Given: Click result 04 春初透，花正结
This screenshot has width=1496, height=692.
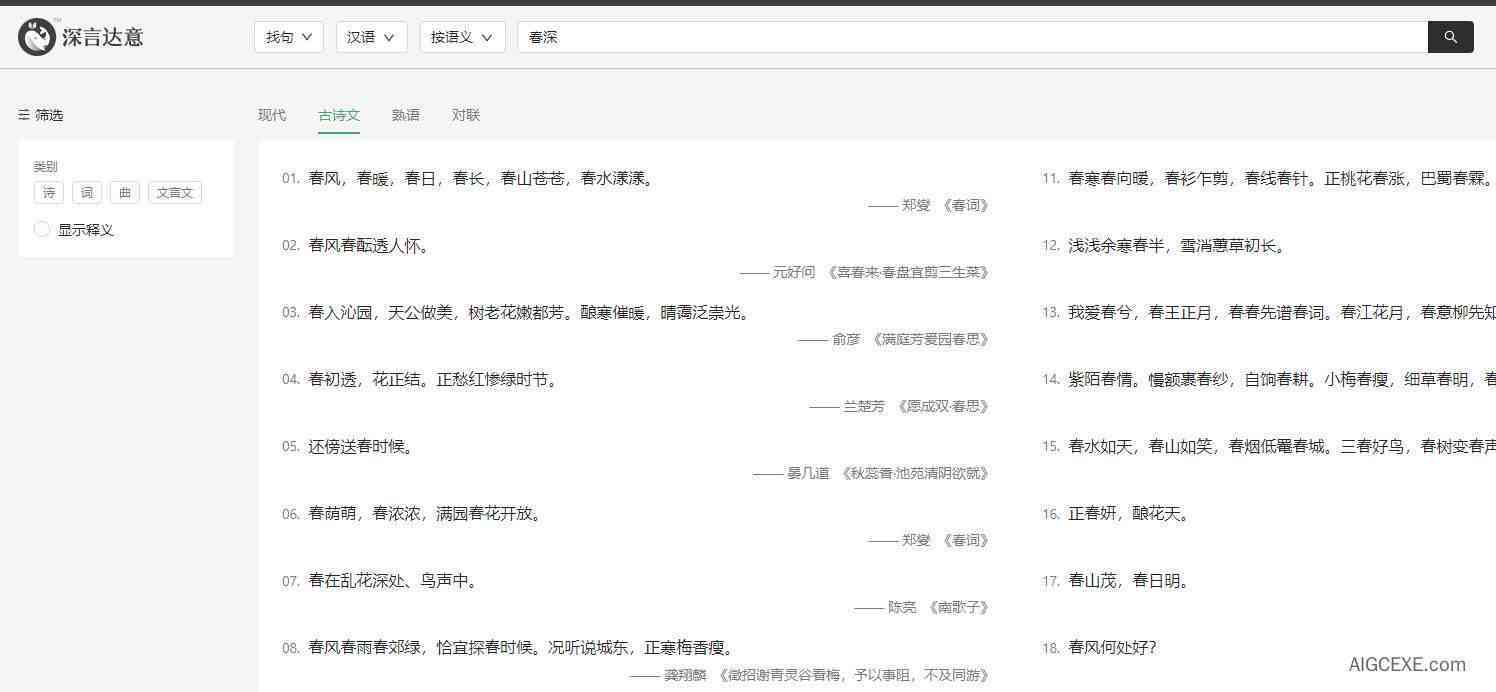Looking at the screenshot, I should [x=433, y=380].
